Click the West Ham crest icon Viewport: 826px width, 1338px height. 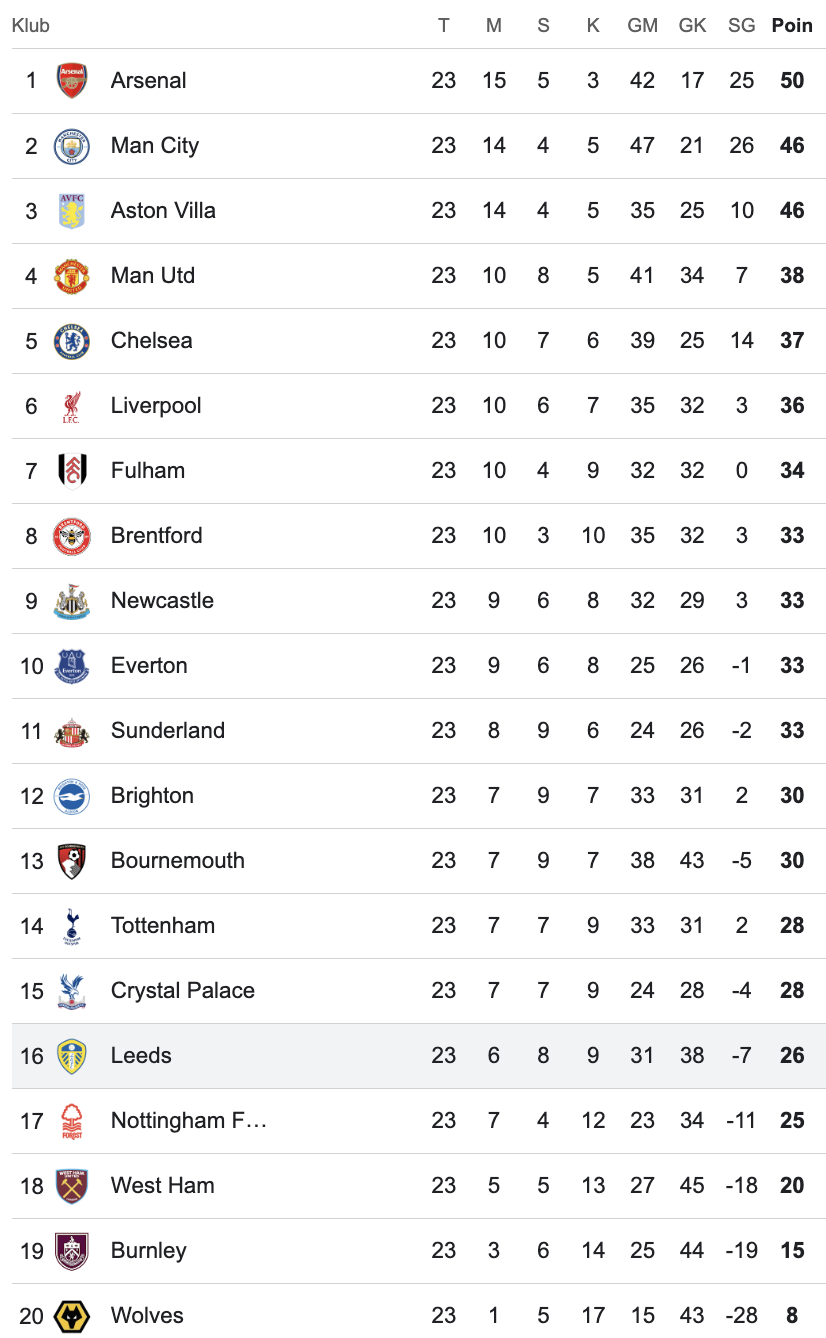[72, 1186]
